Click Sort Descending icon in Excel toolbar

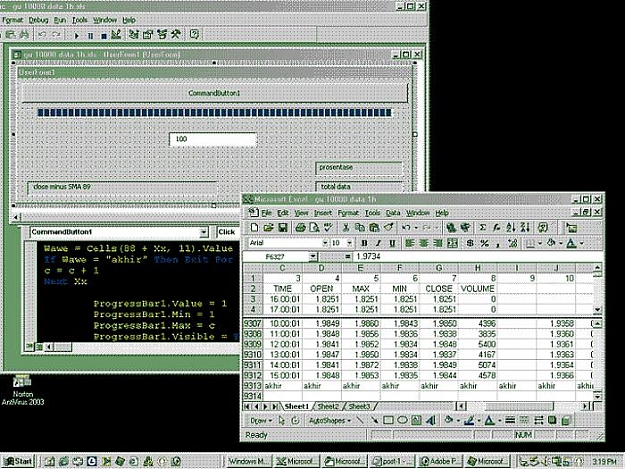(x=525, y=228)
